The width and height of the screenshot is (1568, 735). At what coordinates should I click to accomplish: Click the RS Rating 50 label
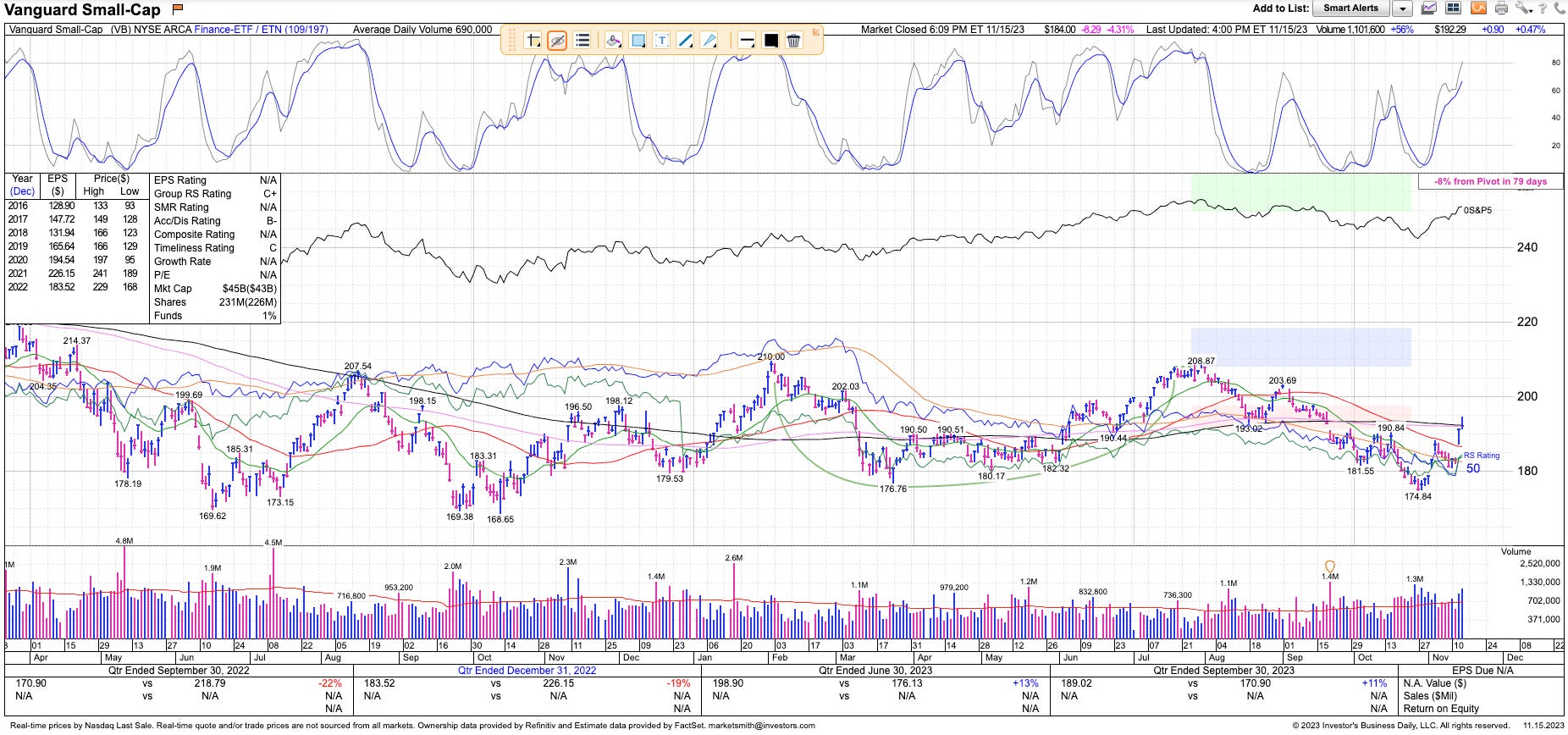[x=1480, y=462]
